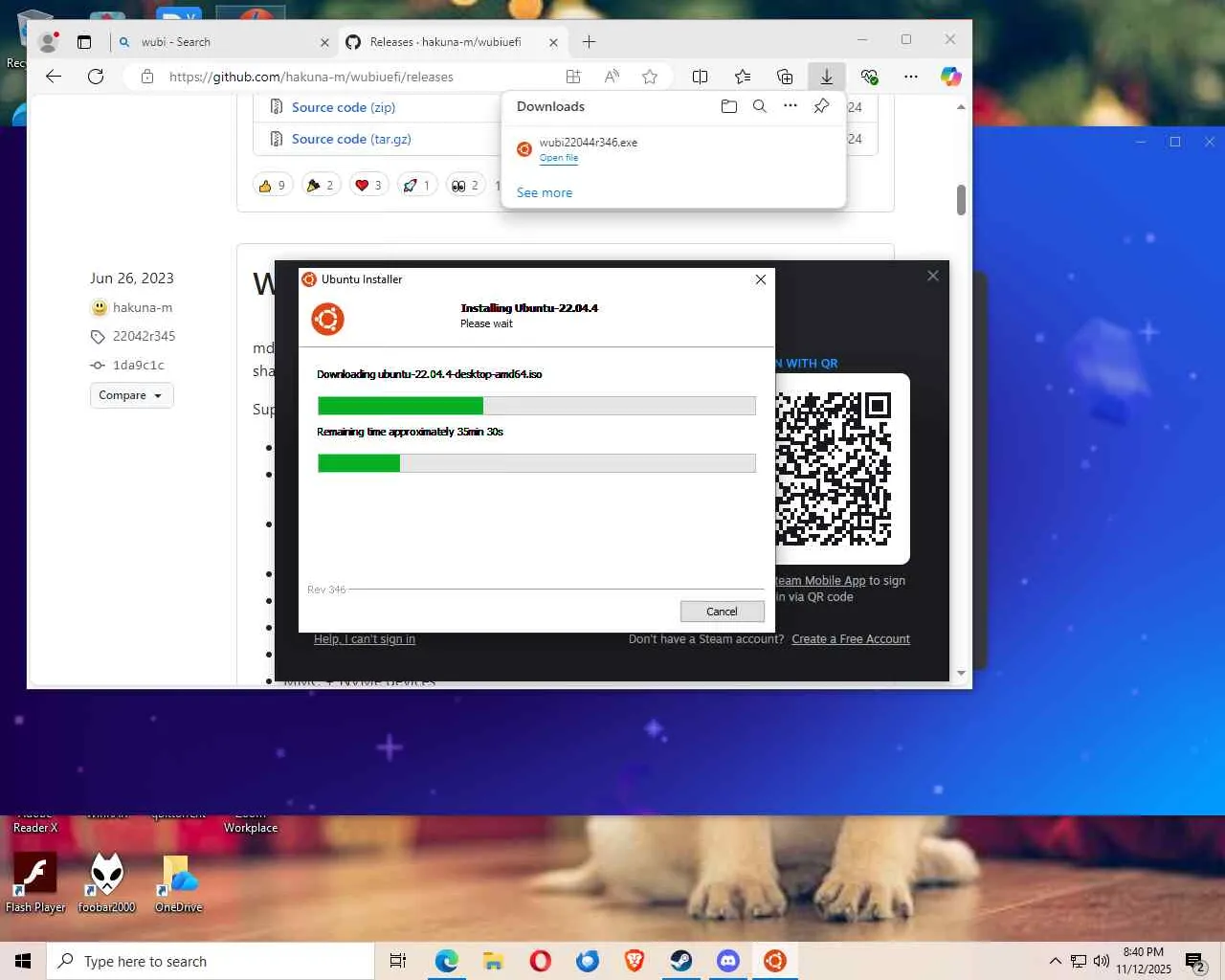Open Edge Settings and more menu

(911, 77)
